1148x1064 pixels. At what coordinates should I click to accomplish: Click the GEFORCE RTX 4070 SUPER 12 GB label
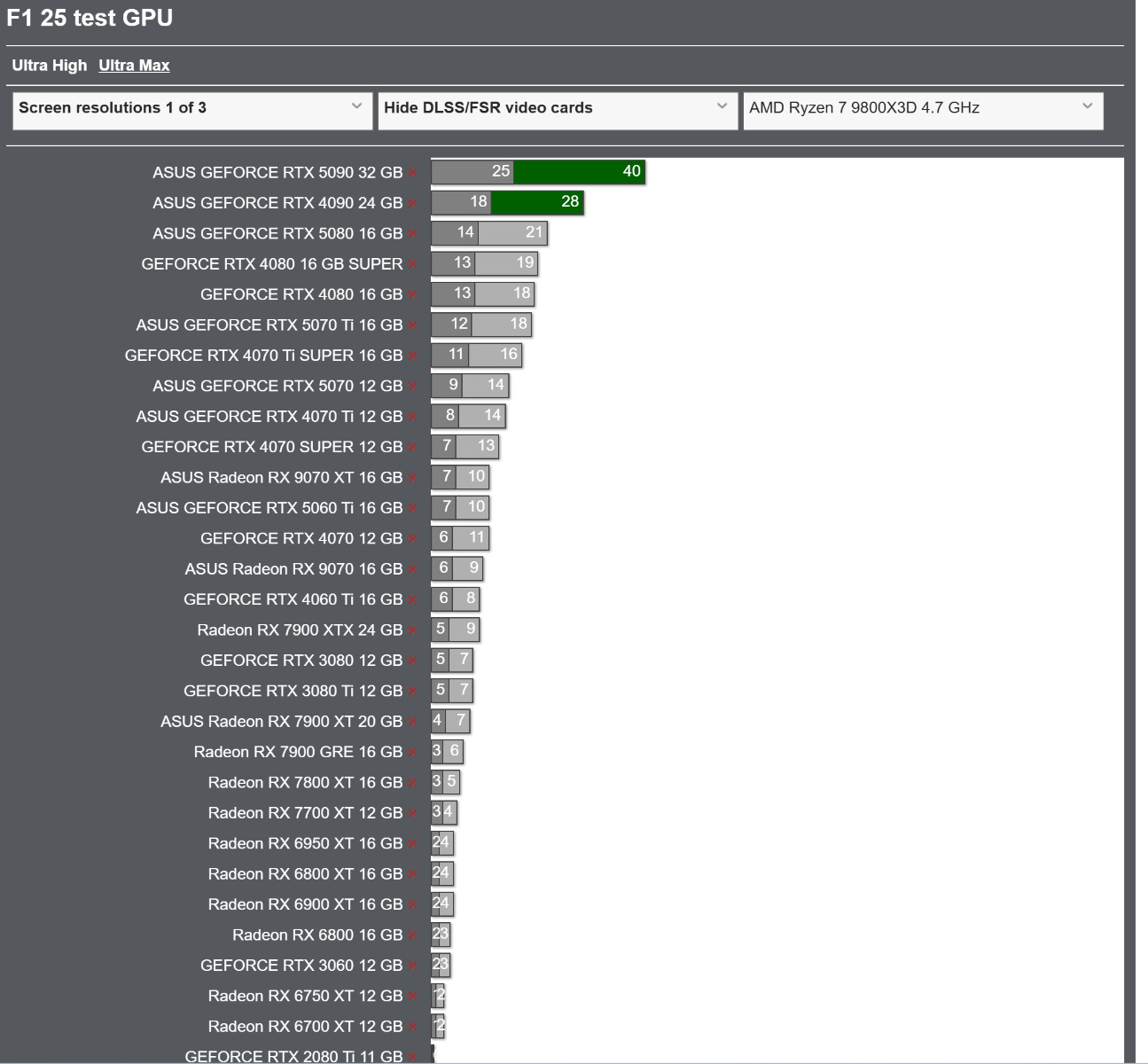pyautogui.click(x=272, y=447)
